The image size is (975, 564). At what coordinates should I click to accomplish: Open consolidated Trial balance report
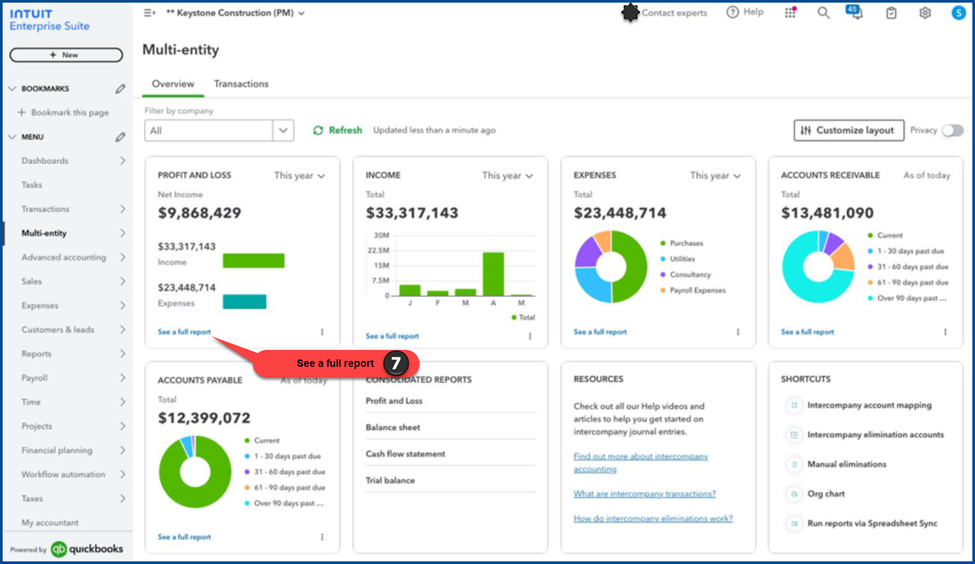coord(390,481)
